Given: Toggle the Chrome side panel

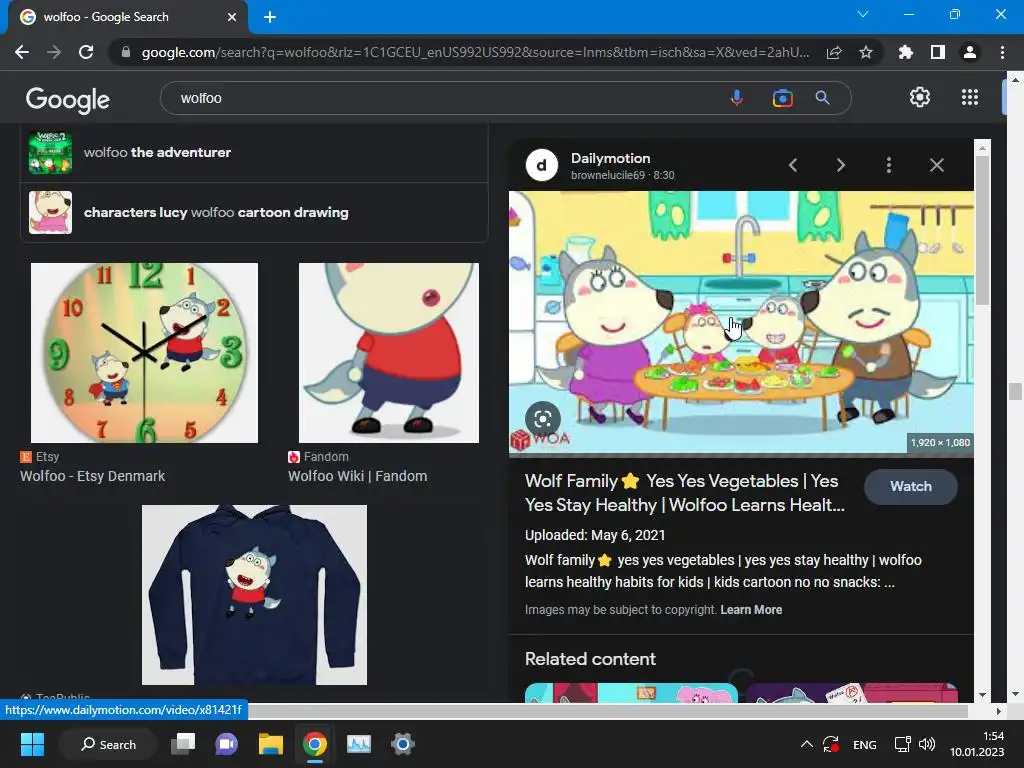Looking at the screenshot, I should tap(938, 52).
